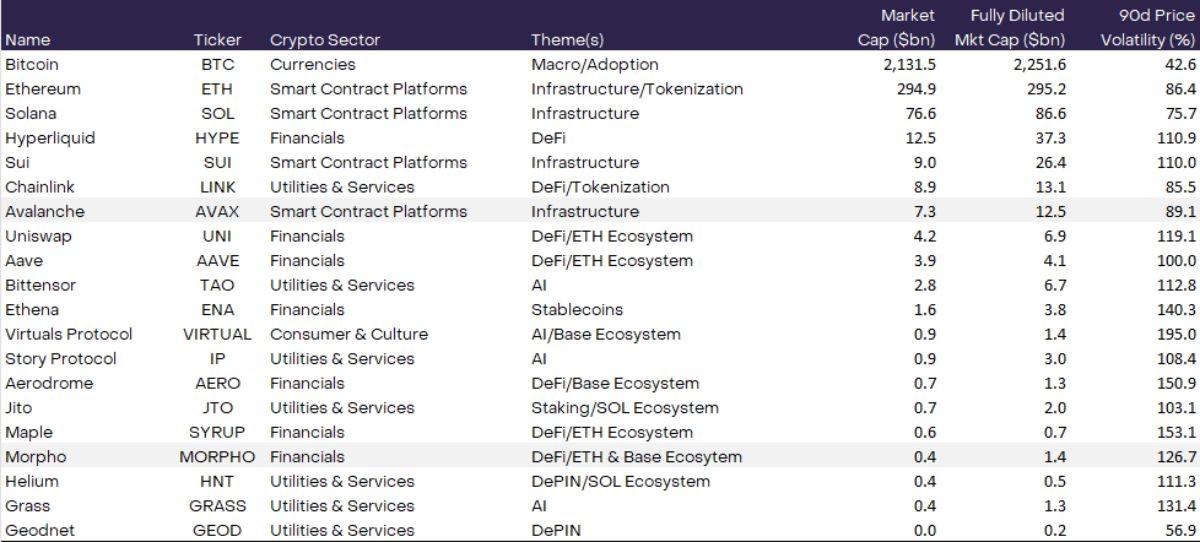Select the VIRTUAL ticker cell

(x=217, y=334)
